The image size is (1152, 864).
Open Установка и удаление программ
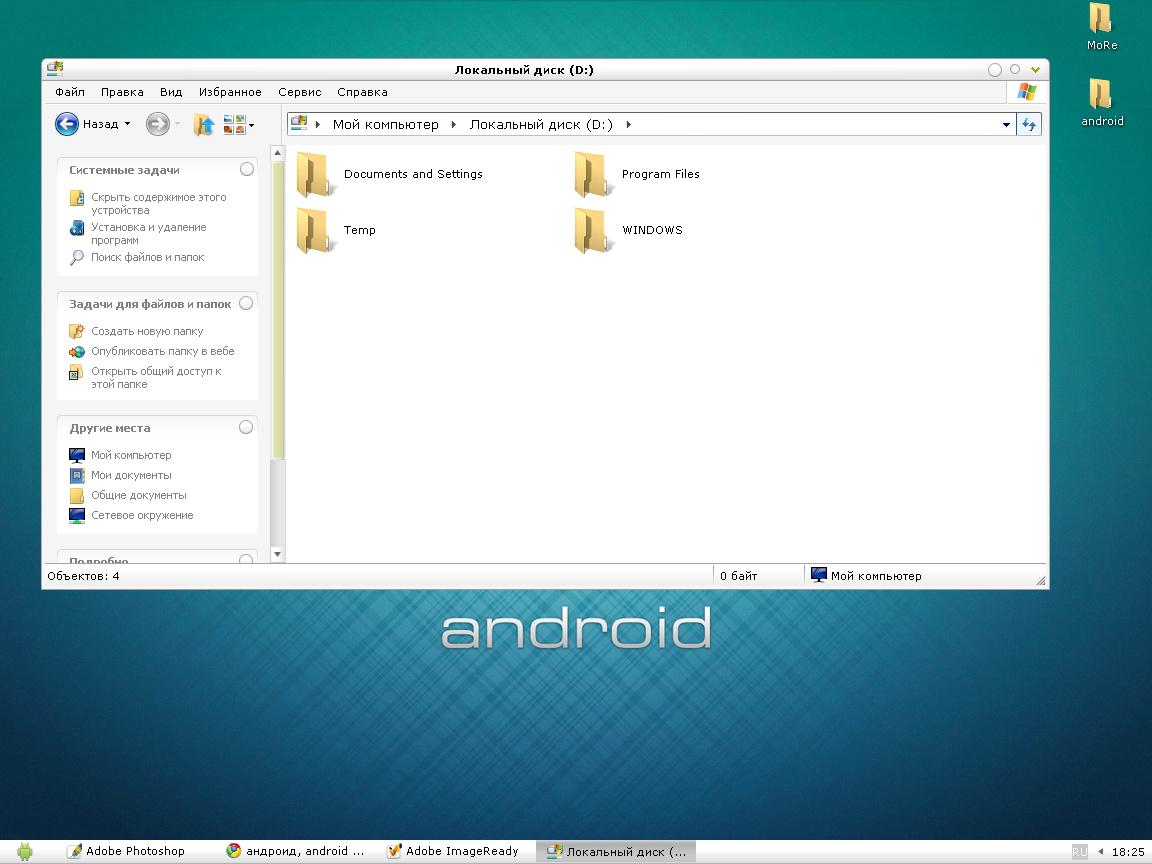coord(138,234)
